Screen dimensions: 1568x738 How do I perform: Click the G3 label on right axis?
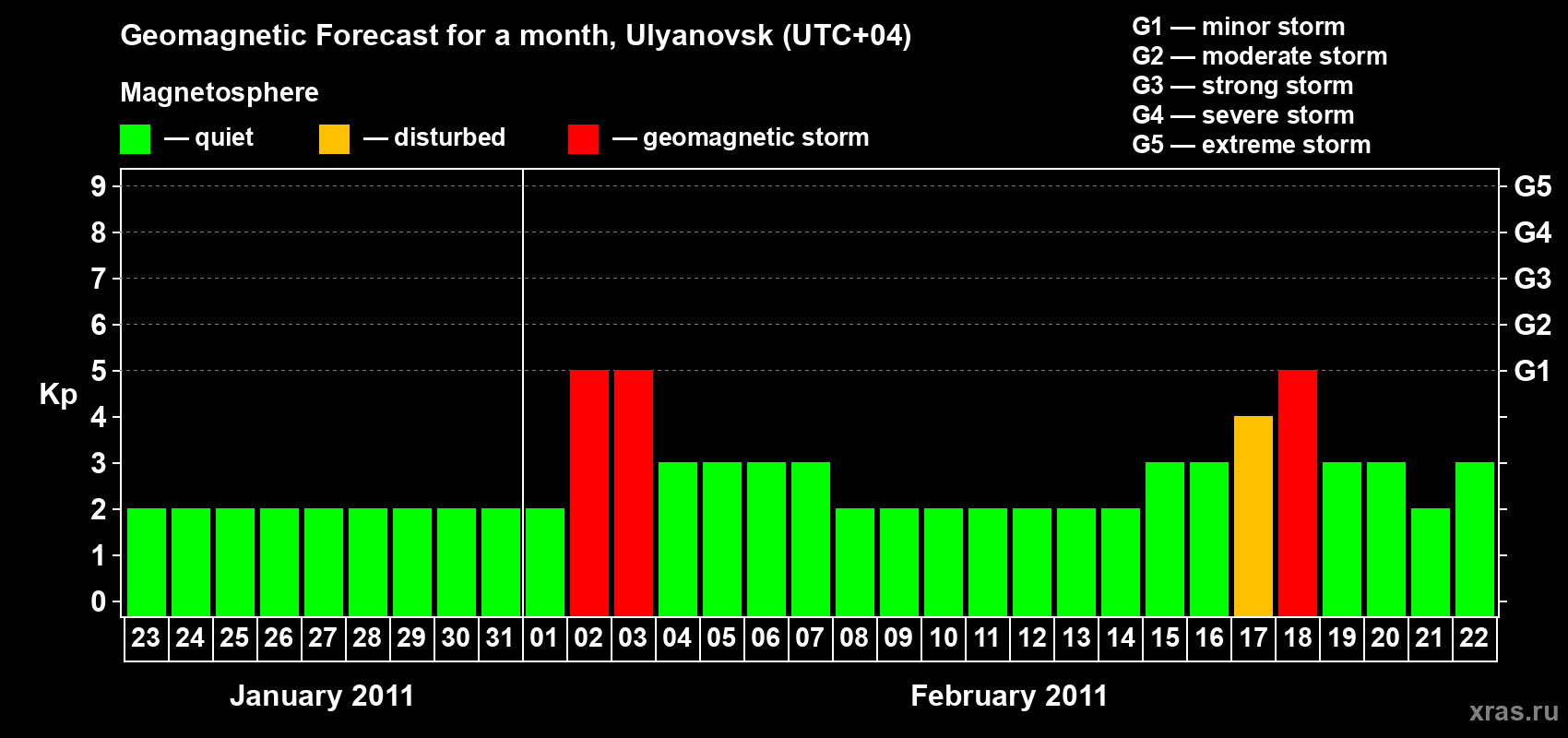(x=1533, y=279)
